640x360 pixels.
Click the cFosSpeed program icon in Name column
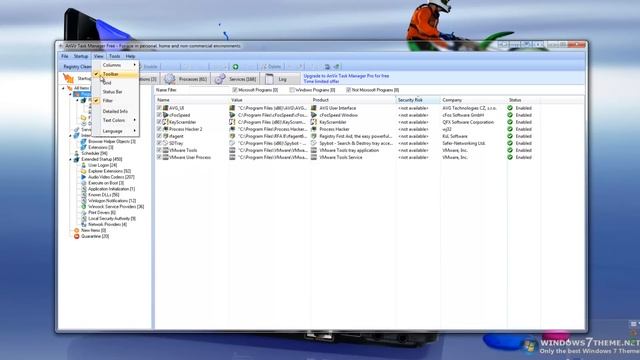[x=166, y=115]
